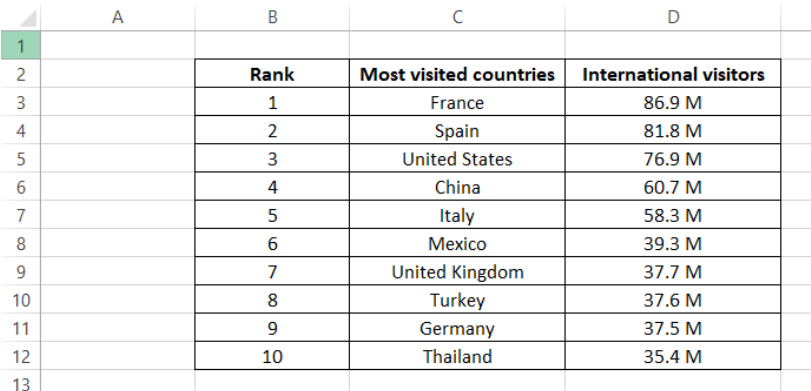Select row 12 header
This screenshot has height=391, width=811.
click(21, 356)
